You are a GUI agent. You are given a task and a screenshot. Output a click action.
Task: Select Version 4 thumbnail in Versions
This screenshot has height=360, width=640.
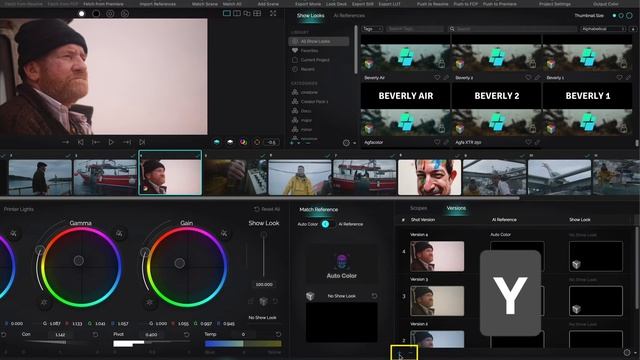pos(437,256)
